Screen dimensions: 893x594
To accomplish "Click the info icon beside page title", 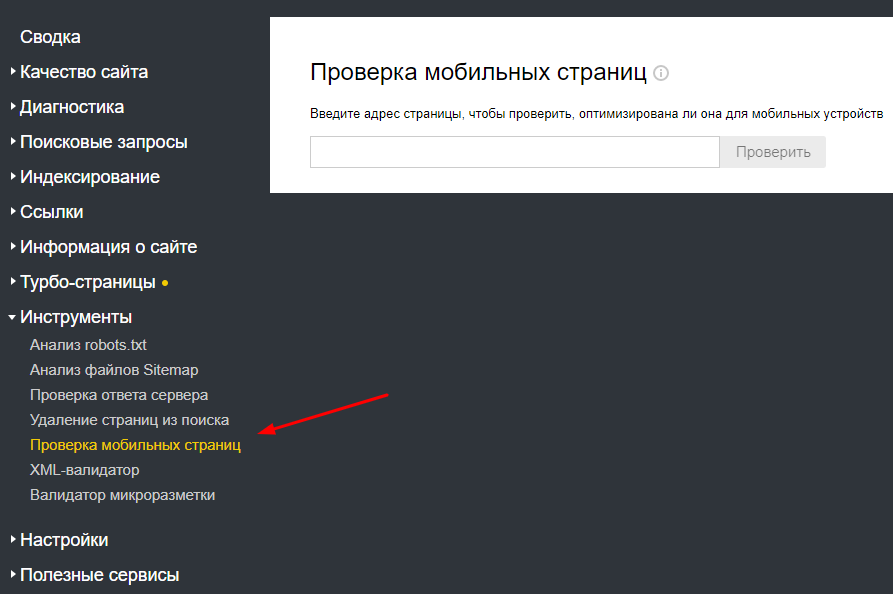I will coord(661,73).
